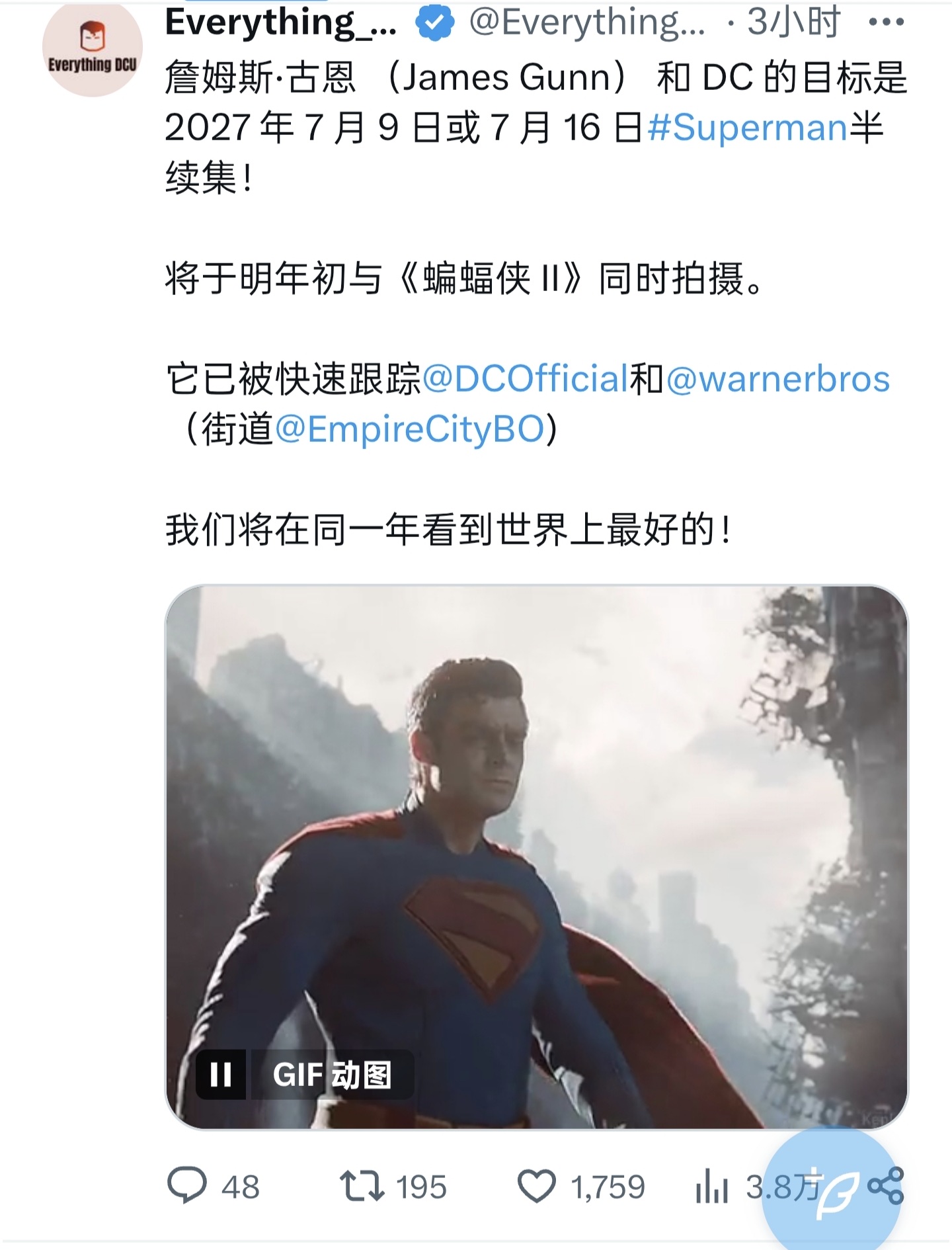Open the Everything_ account display name

282,22
